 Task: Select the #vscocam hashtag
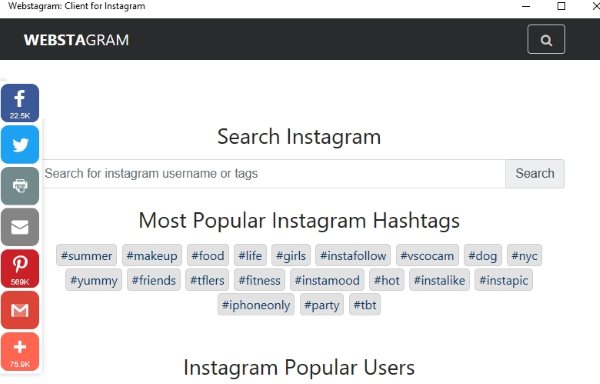[x=427, y=255]
